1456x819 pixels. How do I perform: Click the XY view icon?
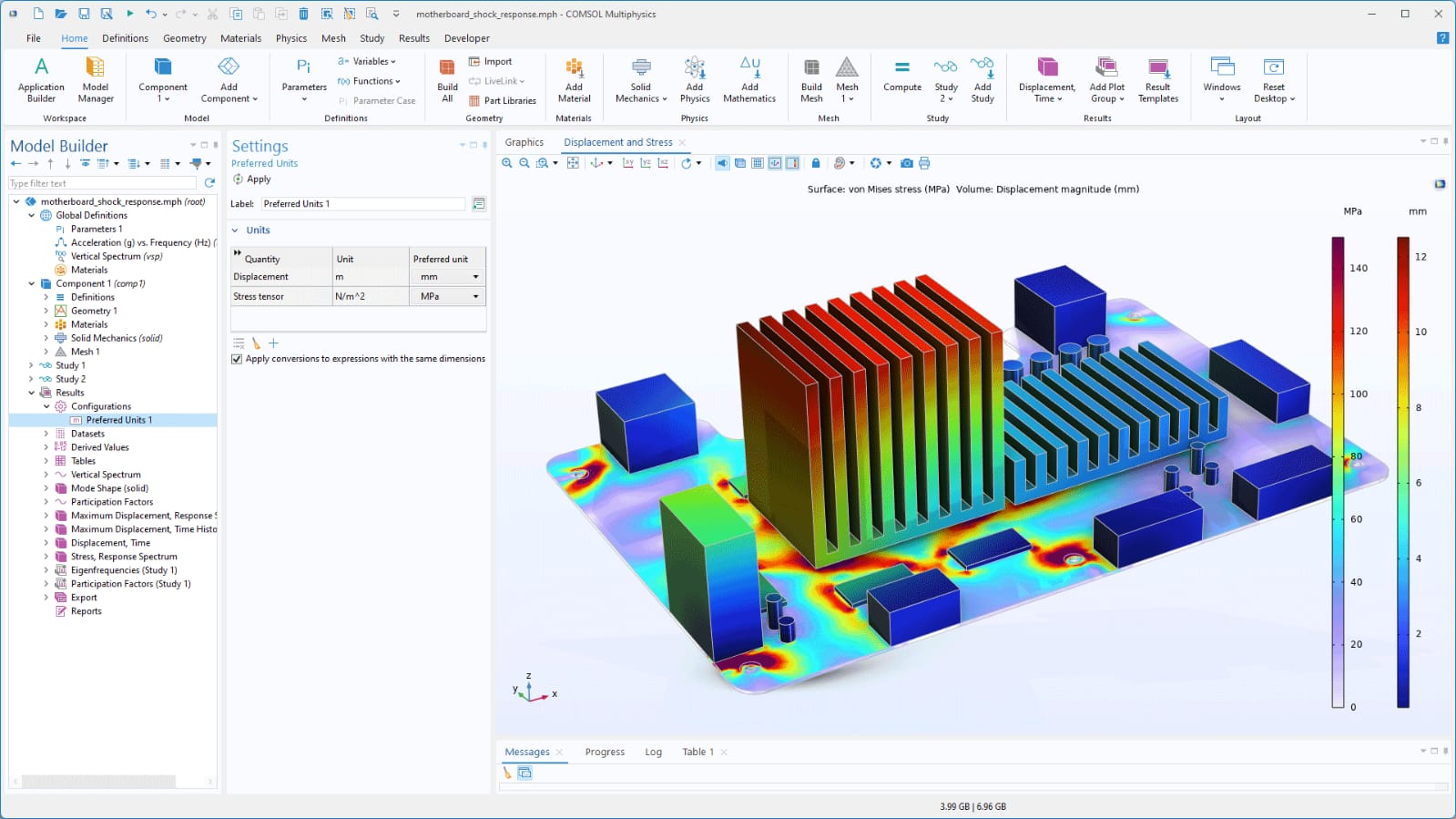[627, 163]
